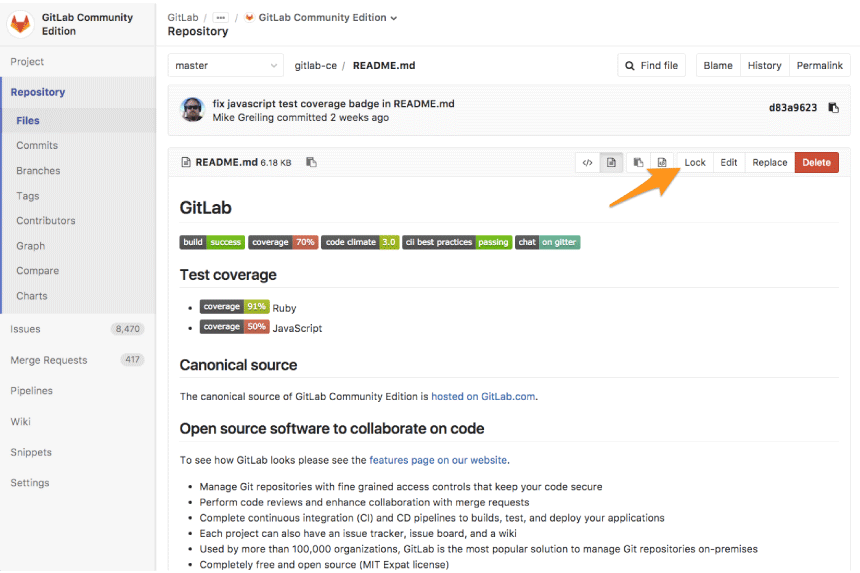Open the hosted on GitLab.com link
The image size is (860, 573).
coord(483,396)
